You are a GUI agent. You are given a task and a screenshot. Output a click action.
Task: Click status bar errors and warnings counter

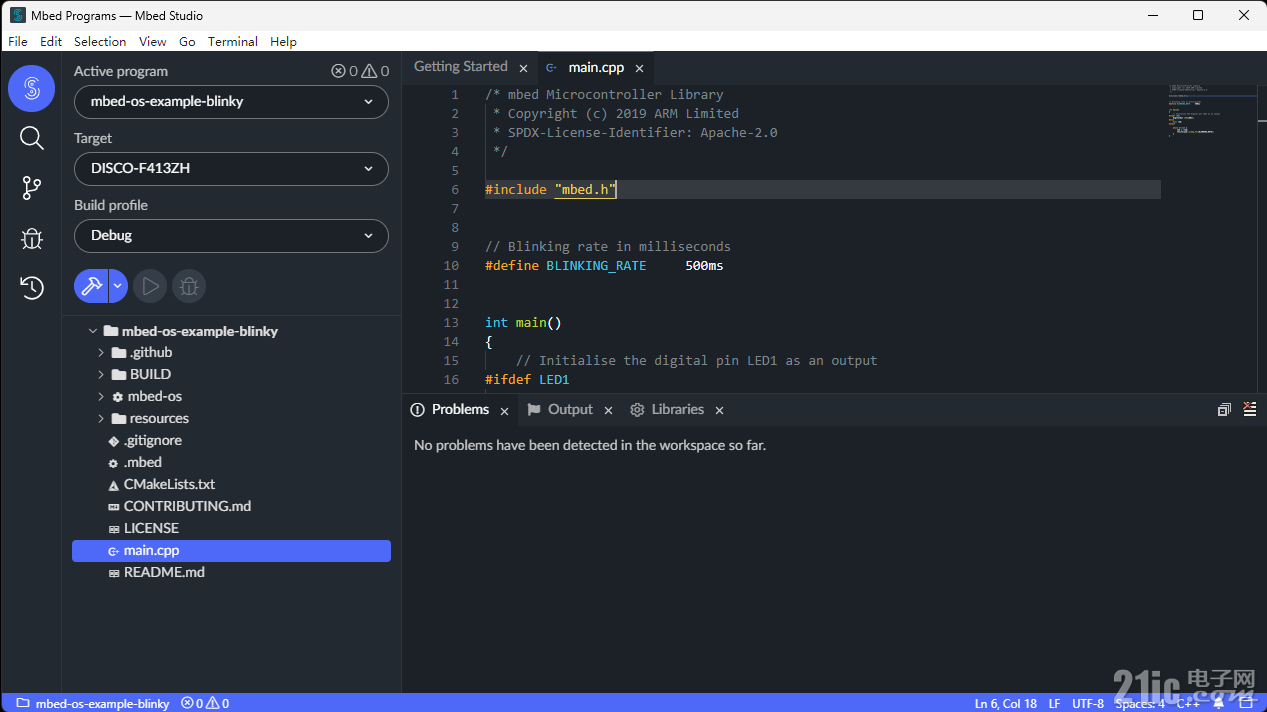(x=206, y=703)
